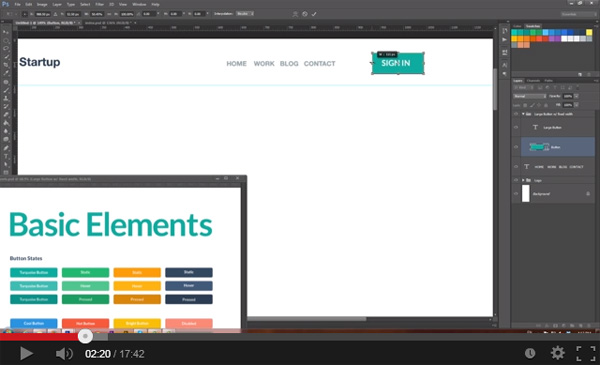Viewport: 600px width, 365px height.
Task: Cancel the transform with the circle-slash icon
Action: coord(305,14)
